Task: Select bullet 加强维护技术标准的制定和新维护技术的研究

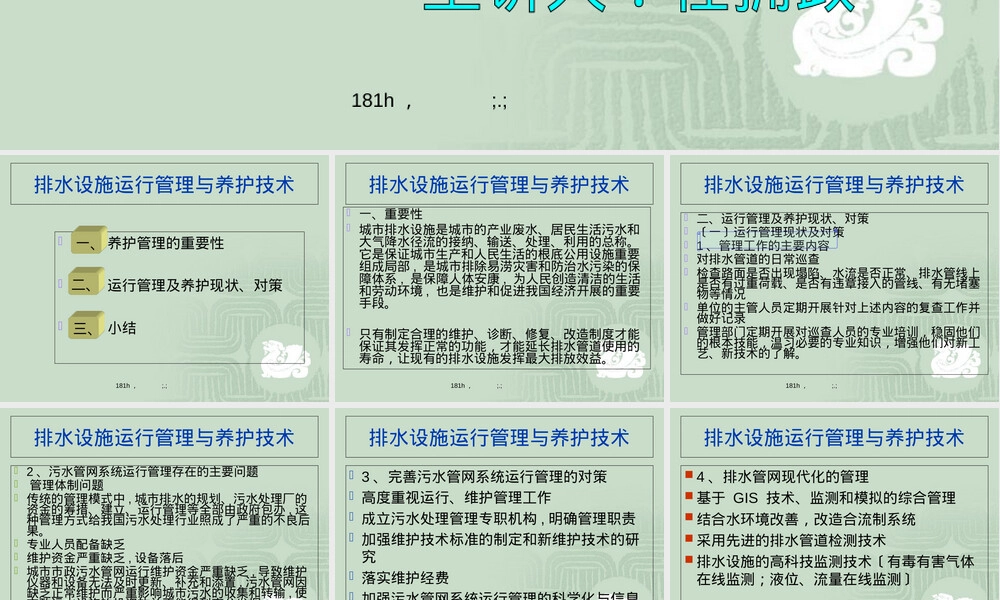Action: (500, 548)
